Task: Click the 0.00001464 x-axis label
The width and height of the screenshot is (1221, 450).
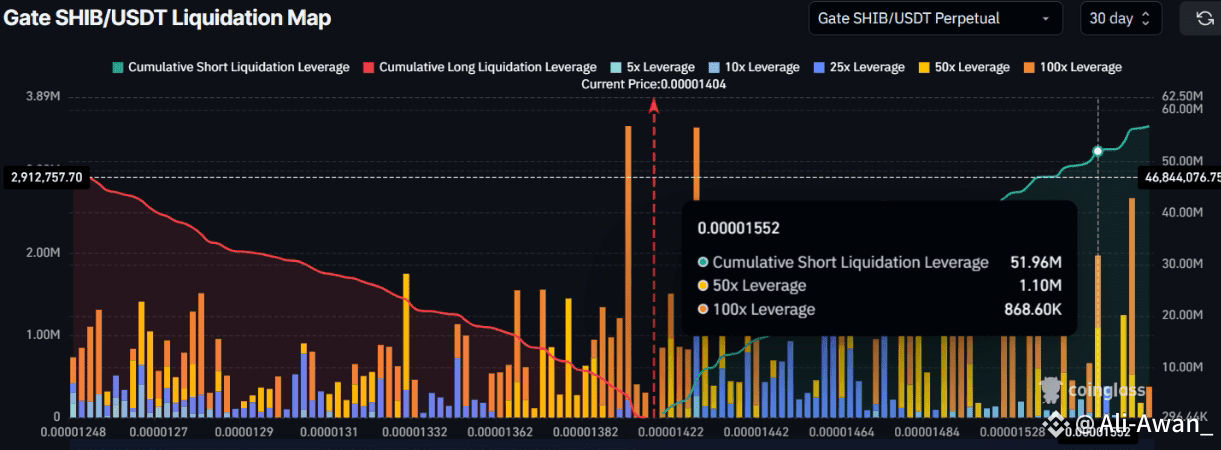Action: 843,432
